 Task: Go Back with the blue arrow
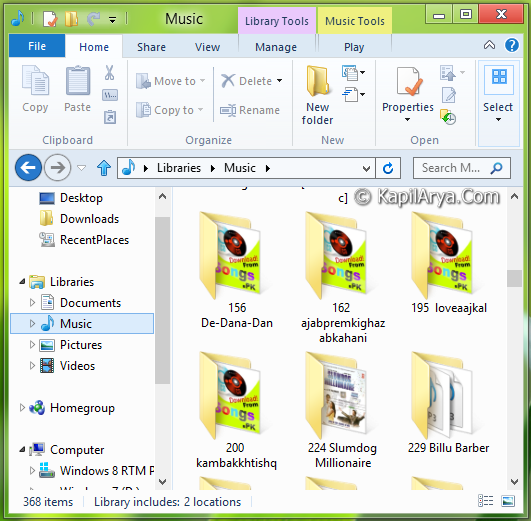[x=28, y=167]
